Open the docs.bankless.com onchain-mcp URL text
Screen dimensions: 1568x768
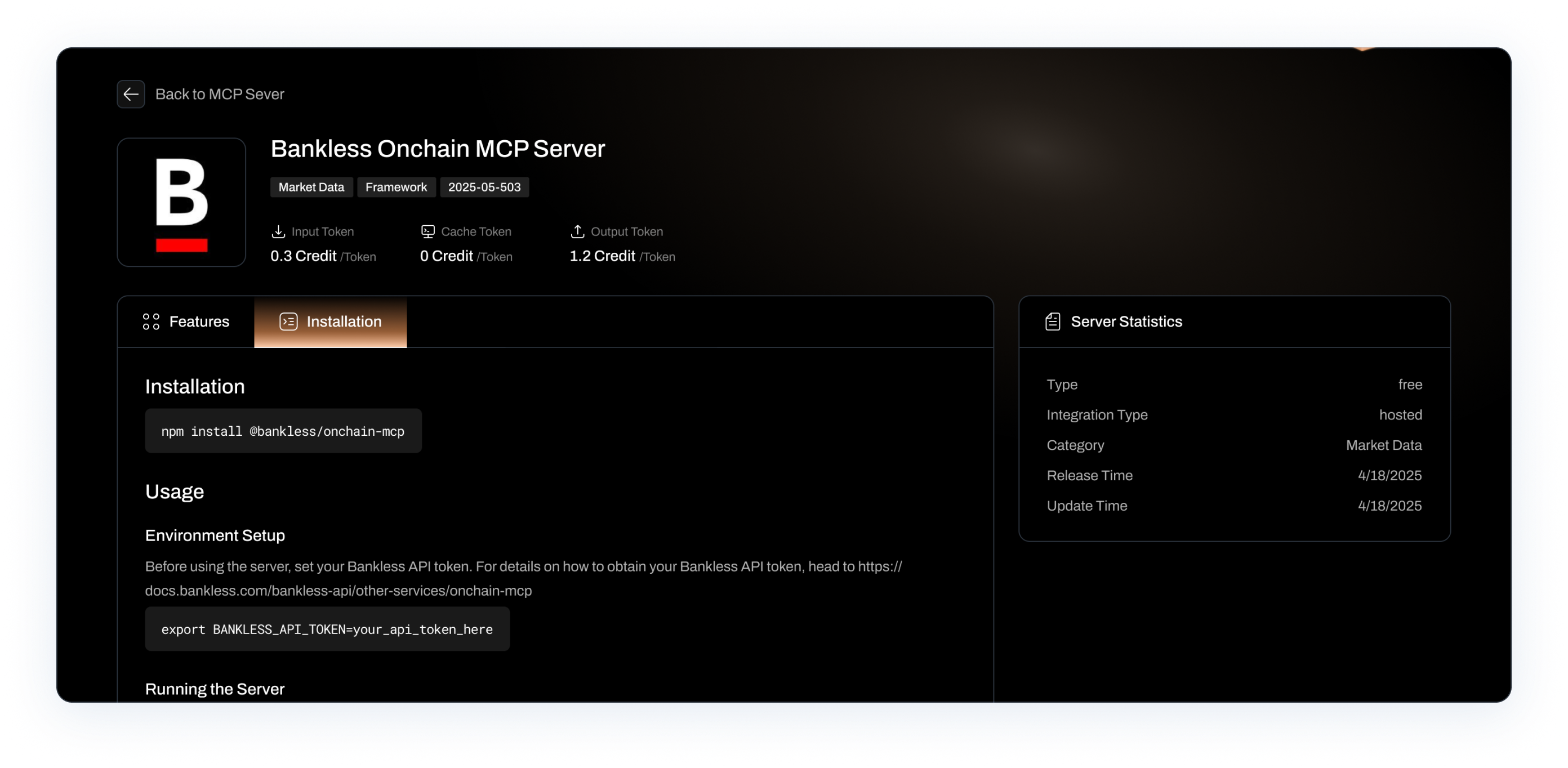(x=338, y=591)
